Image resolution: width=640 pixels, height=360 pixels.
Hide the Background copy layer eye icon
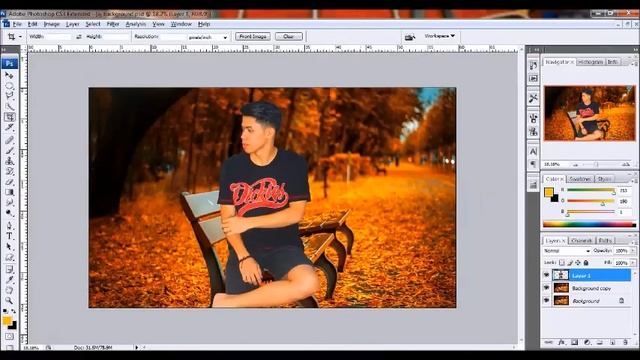click(x=547, y=288)
